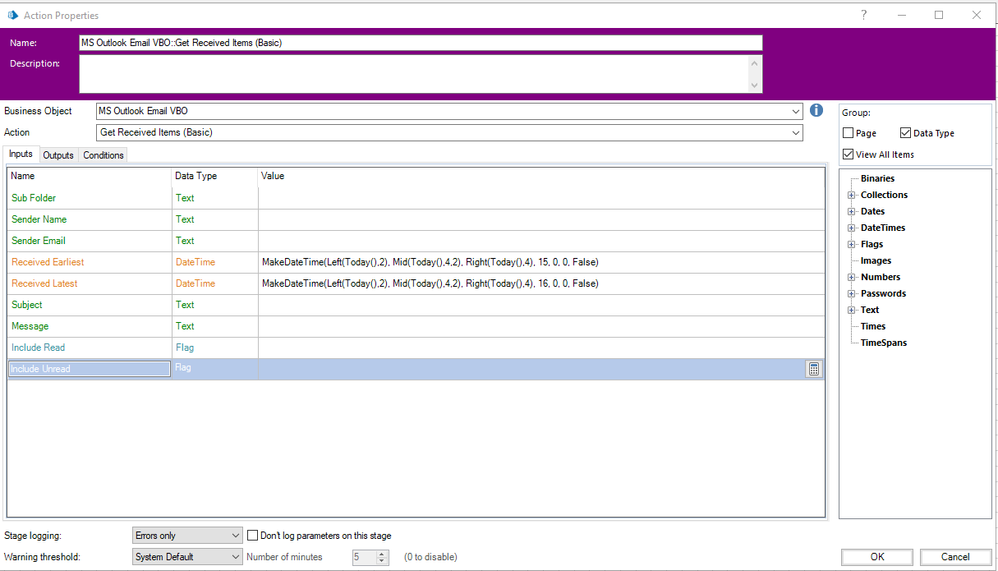Click the Number of minutes stepper field
The width and height of the screenshot is (998, 571).
tap(370, 558)
